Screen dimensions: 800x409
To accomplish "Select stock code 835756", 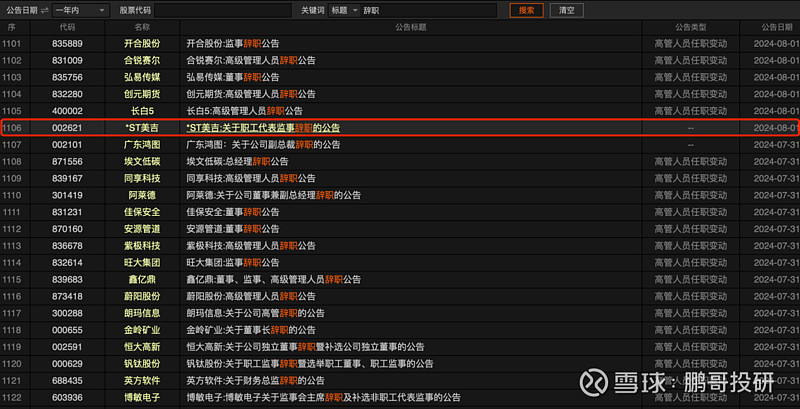I will point(67,78).
